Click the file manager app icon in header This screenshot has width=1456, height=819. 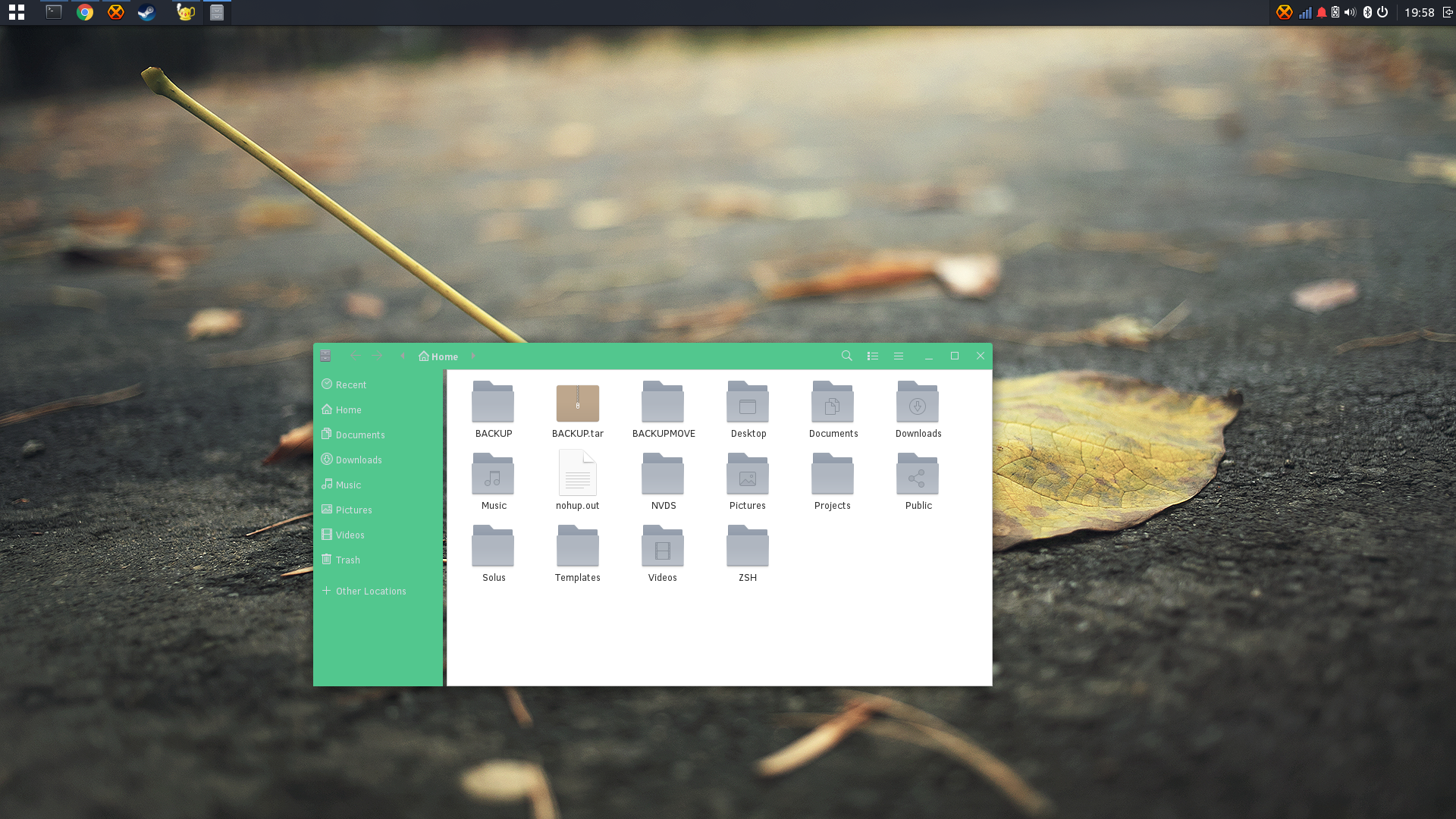pyautogui.click(x=325, y=356)
